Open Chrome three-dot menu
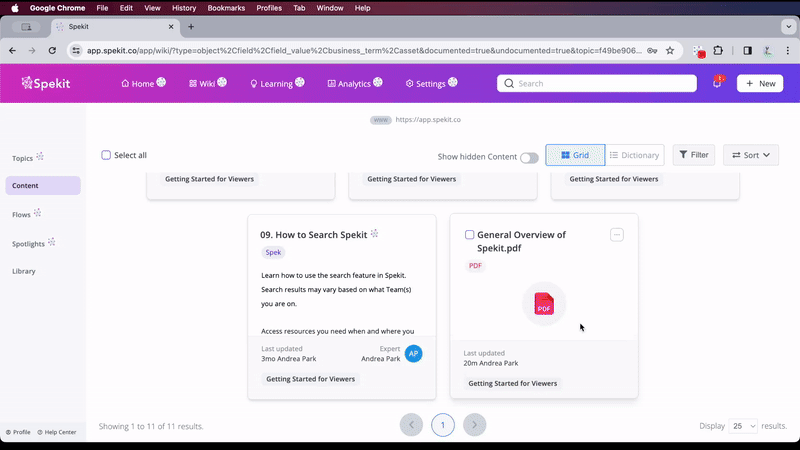 coord(788,51)
